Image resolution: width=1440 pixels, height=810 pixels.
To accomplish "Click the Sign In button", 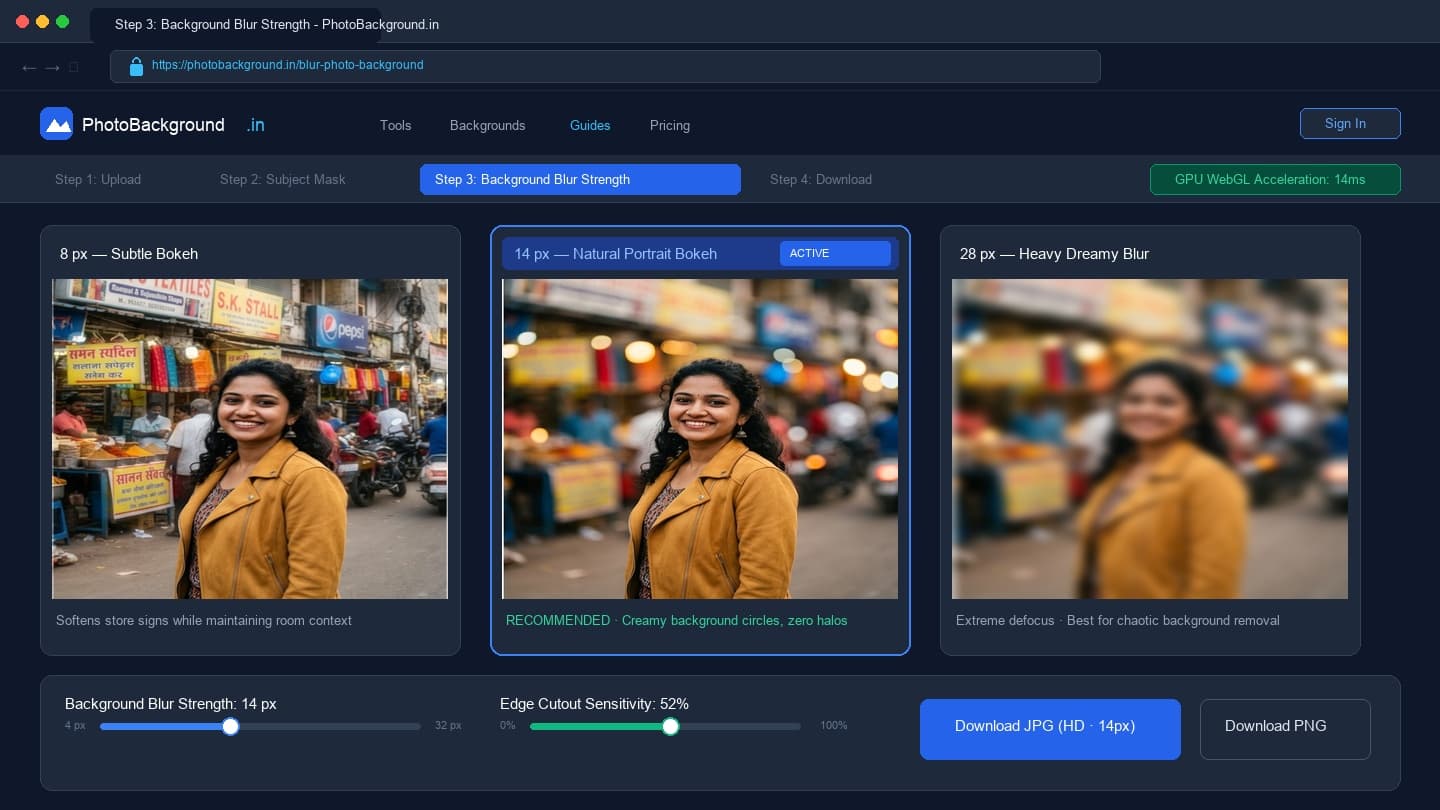I will tap(1350, 123).
